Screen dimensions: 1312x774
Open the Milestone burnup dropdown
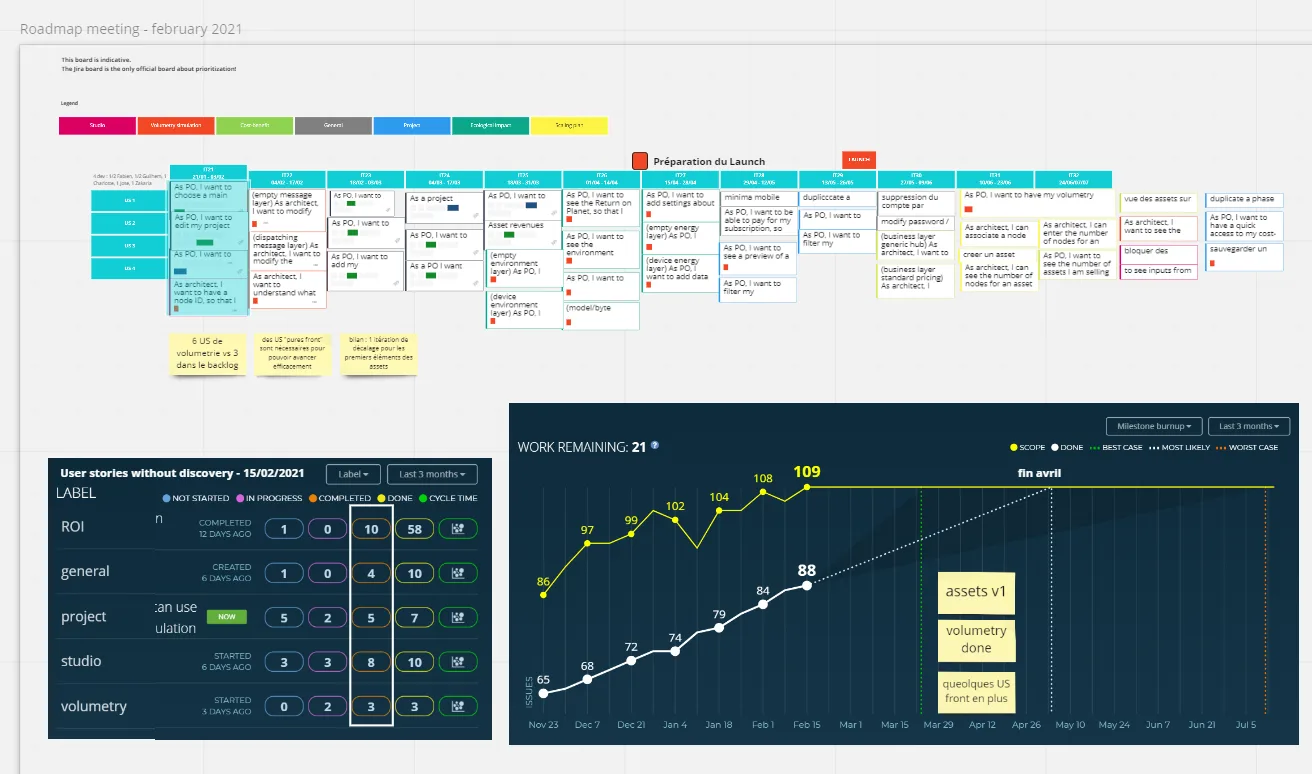coord(1153,426)
